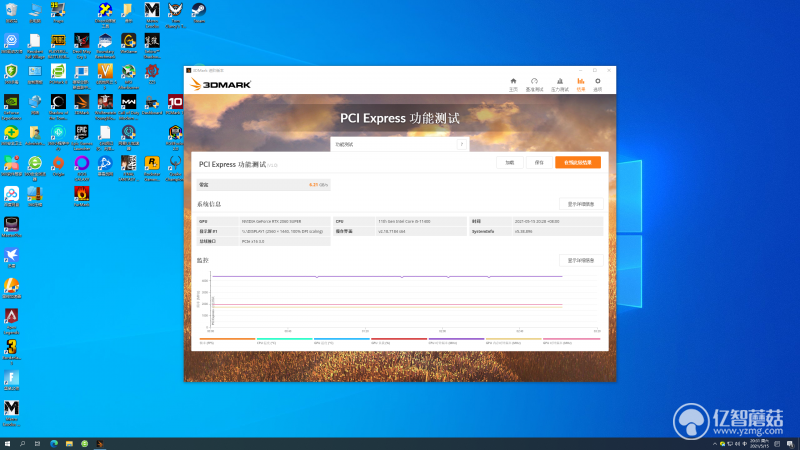Open the GeForce Experience desktop shortcut
This screenshot has width=800, height=450.
(x=11, y=106)
